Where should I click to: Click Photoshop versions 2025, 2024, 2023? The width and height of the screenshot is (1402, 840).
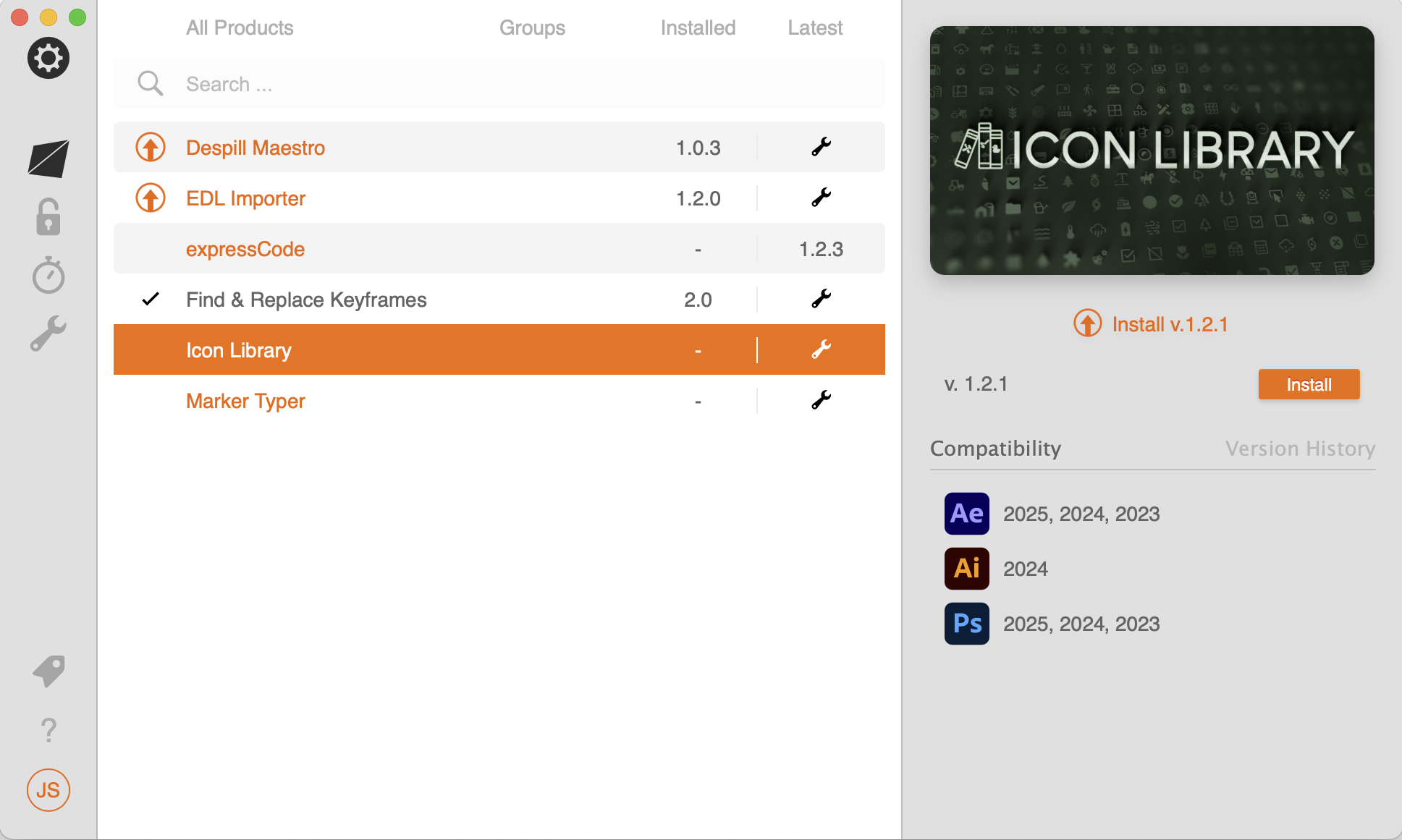tap(1081, 624)
